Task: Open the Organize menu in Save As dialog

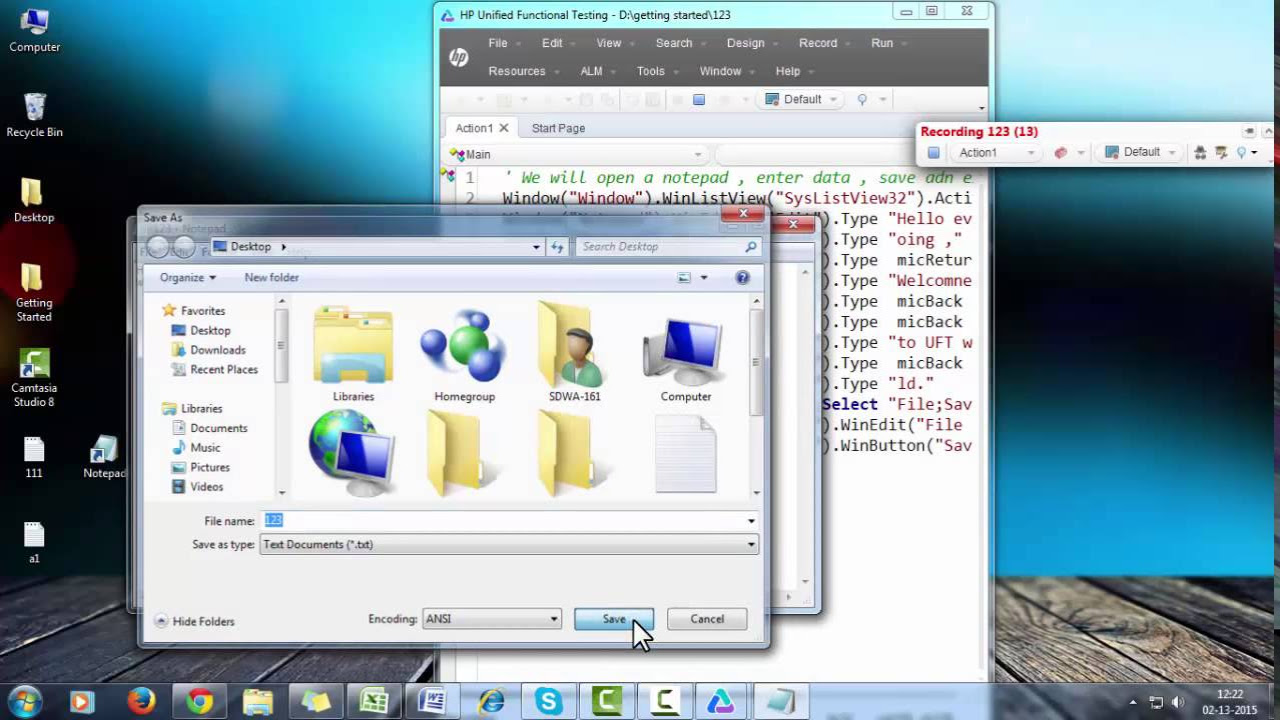Action: click(x=188, y=277)
